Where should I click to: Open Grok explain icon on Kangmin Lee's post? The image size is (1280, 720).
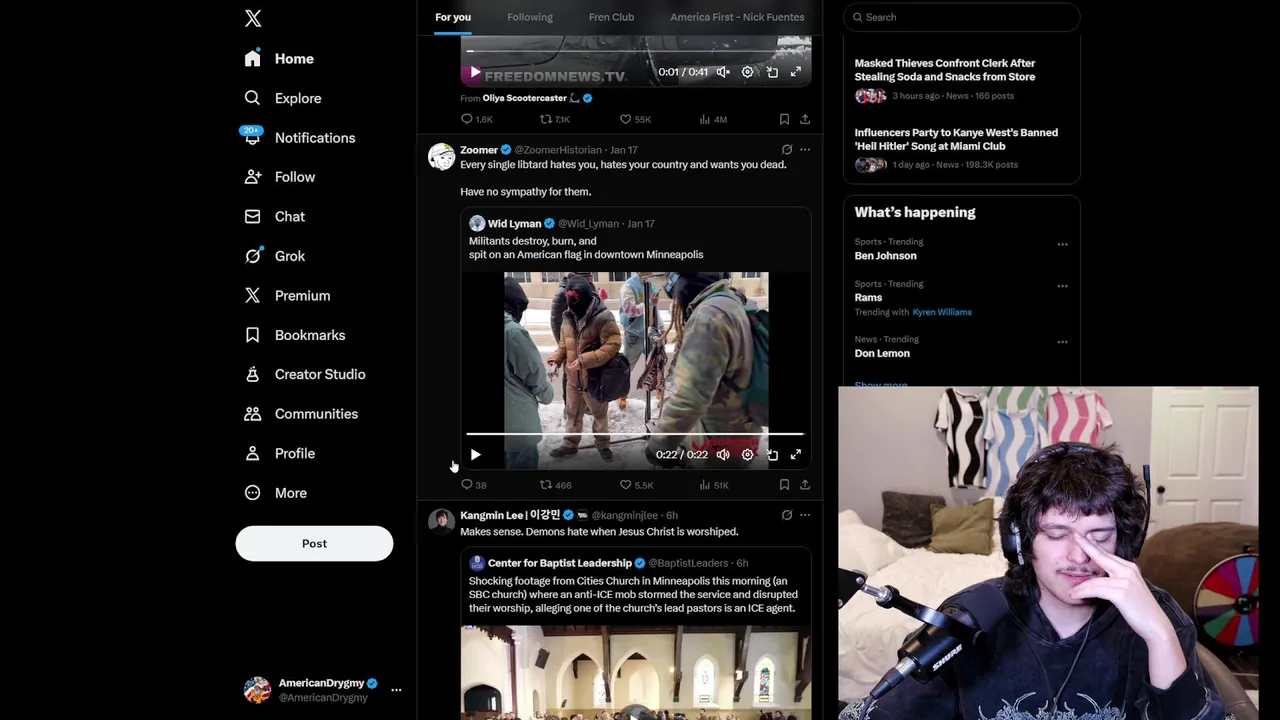787,515
